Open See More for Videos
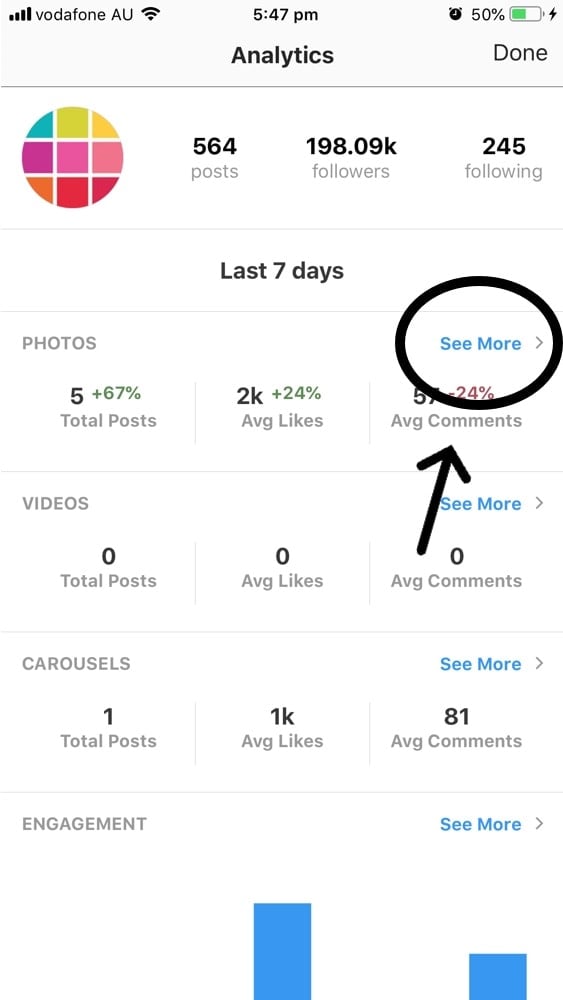 click(481, 504)
